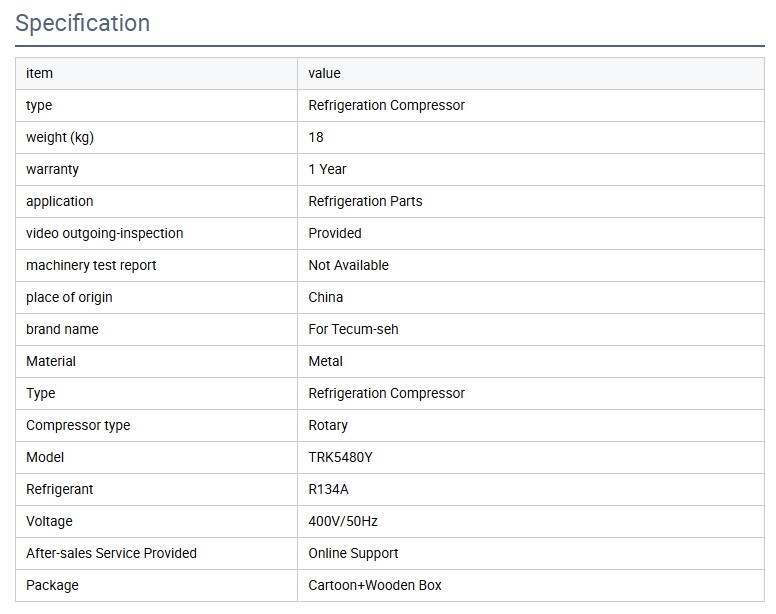Click the Specification heading
The height and width of the screenshot is (614, 776).
pos(83,23)
